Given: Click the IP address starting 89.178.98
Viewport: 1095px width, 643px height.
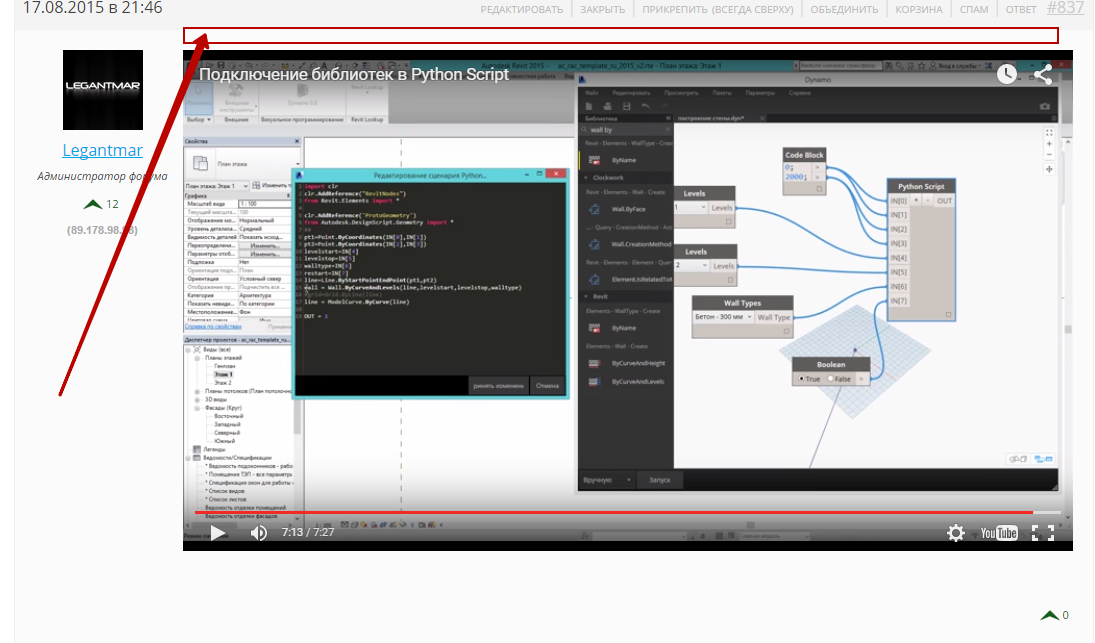Looking at the screenshot, I should pyautogui.click(x=103, y=230).
